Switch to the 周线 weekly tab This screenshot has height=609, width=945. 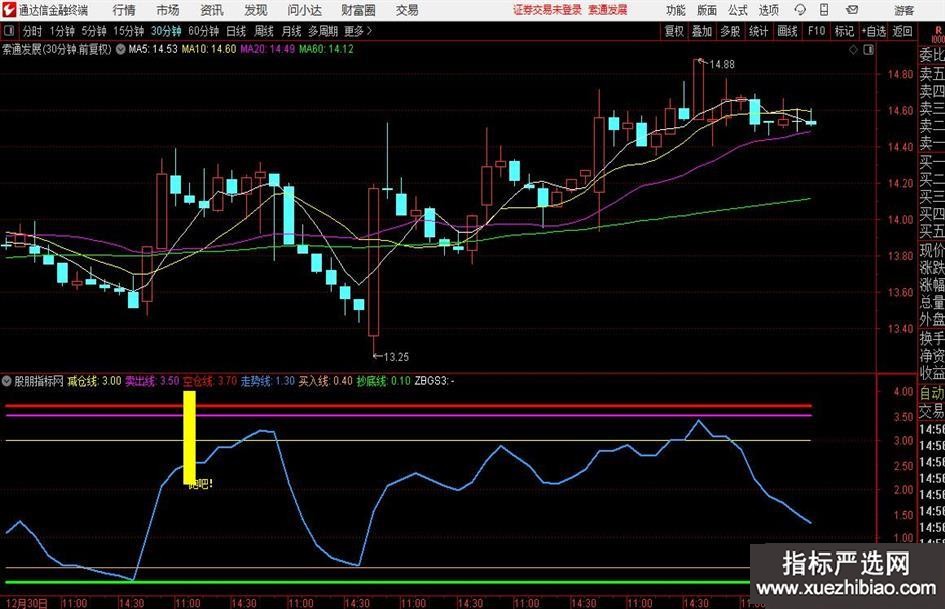pyautogui.click(x=263, y=31)
